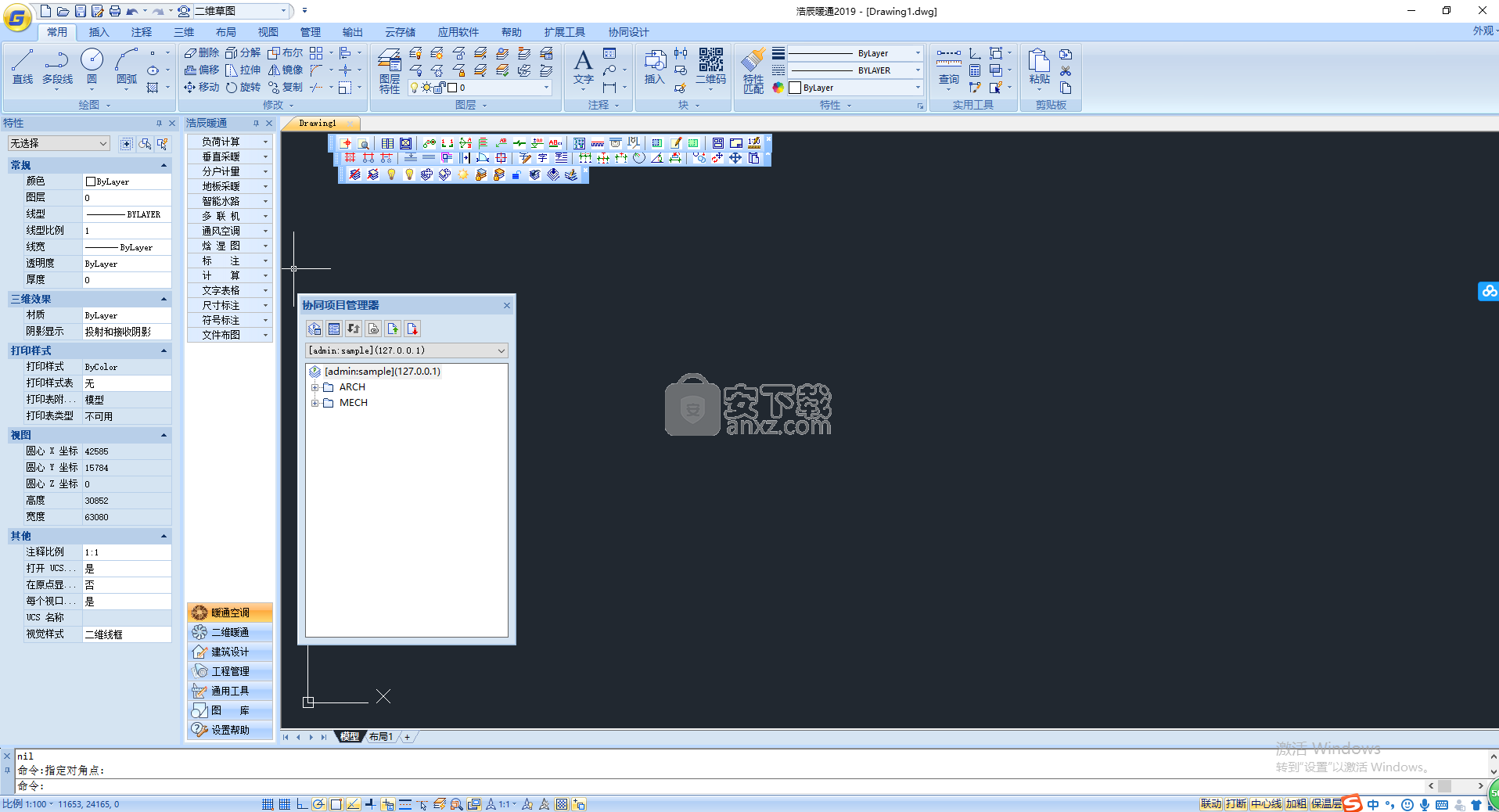The height and width of the screenshot is (812, 1499).
Task: Click the hatch tool icon in draw group
Action: 153,88
